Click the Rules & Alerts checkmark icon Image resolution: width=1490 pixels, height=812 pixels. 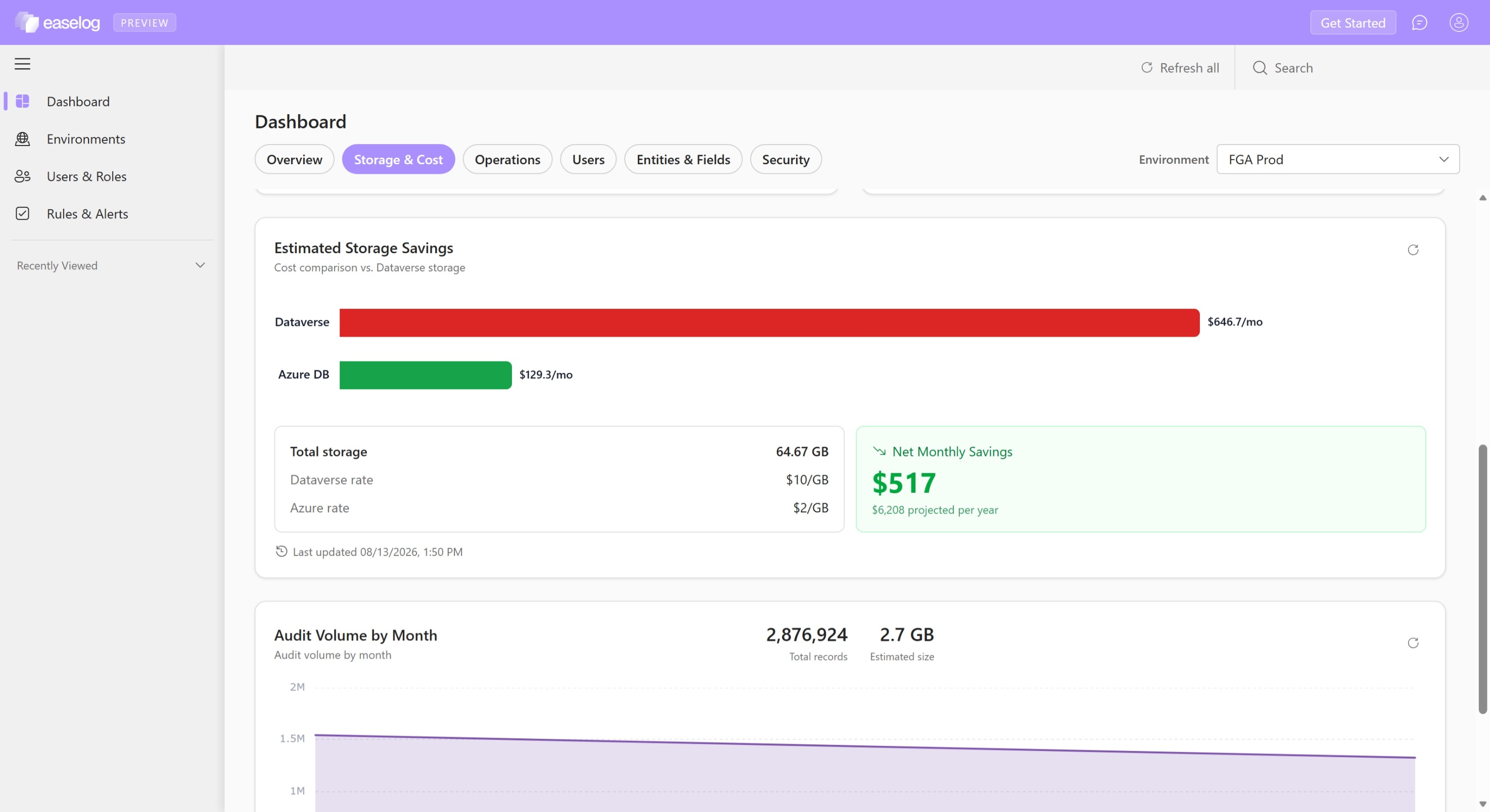[x=23, y=213]
